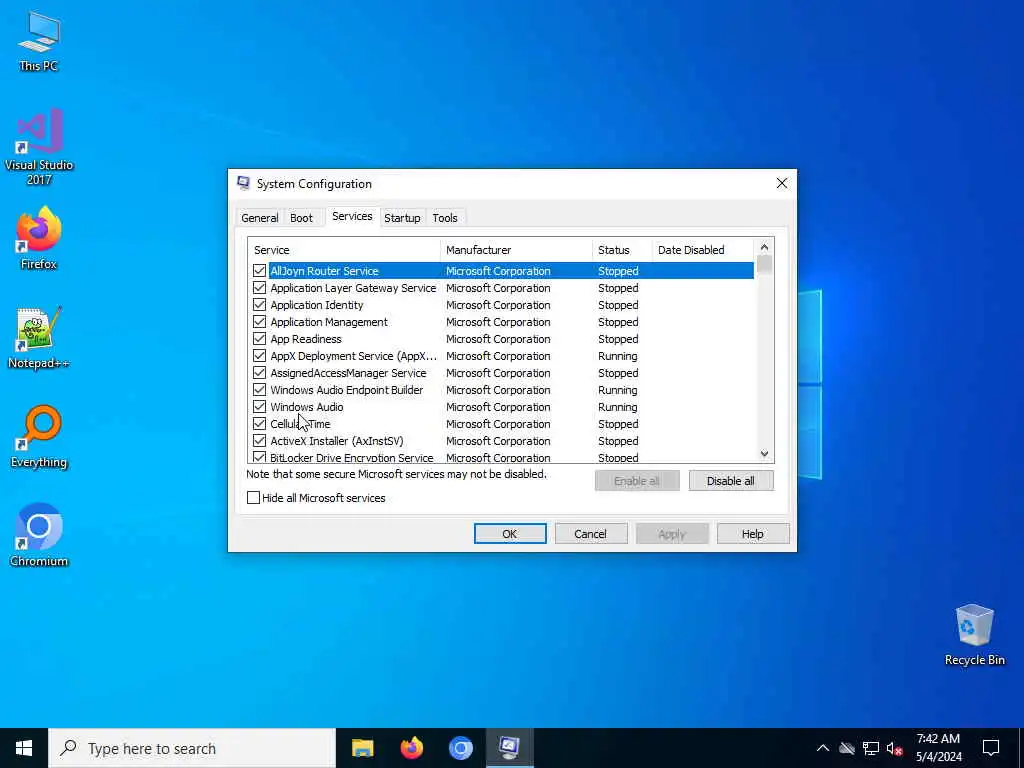Uncheck AppX Deployment Service checkbox
The height and width of the screenshot is (768, 1024).
click(259, 355)
